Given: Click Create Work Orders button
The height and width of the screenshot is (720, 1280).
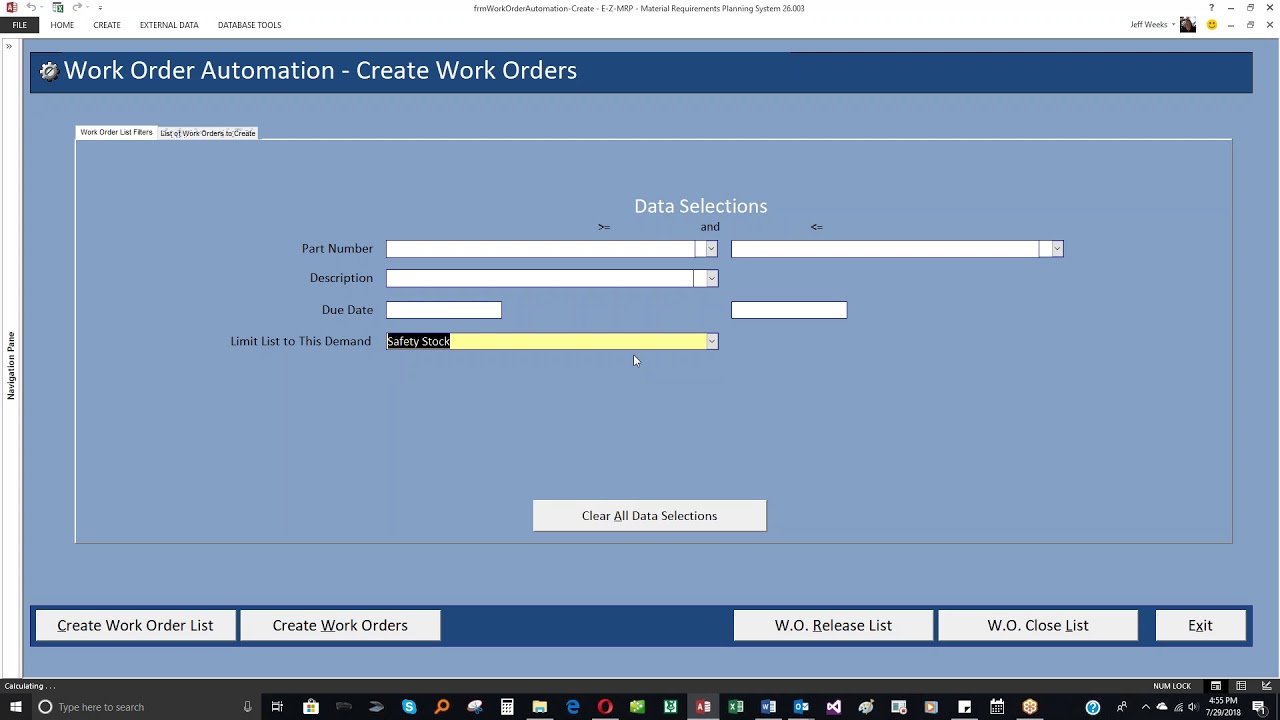Looking at the screenshot, I should pos(340,625).
